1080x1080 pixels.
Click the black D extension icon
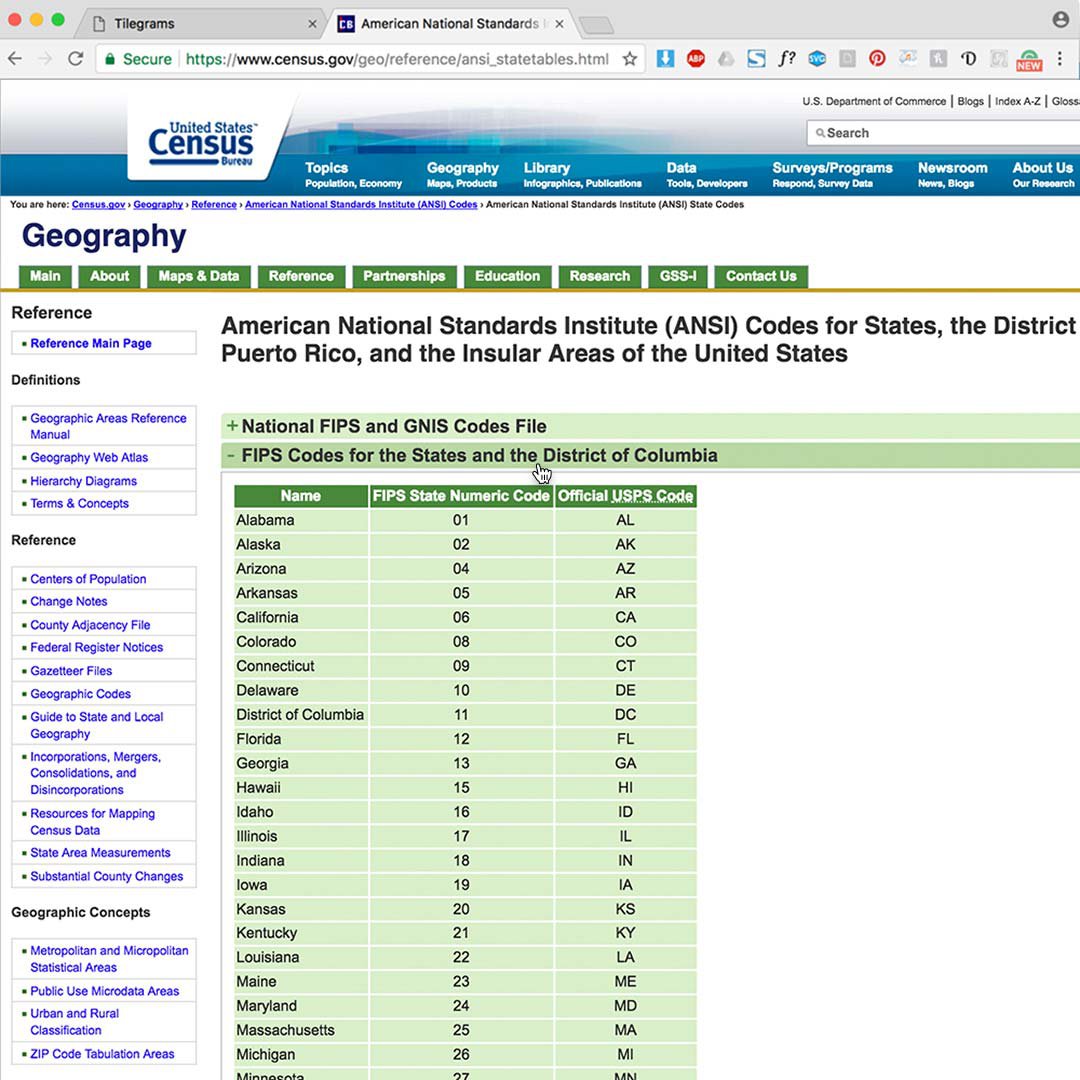(968, 59)
